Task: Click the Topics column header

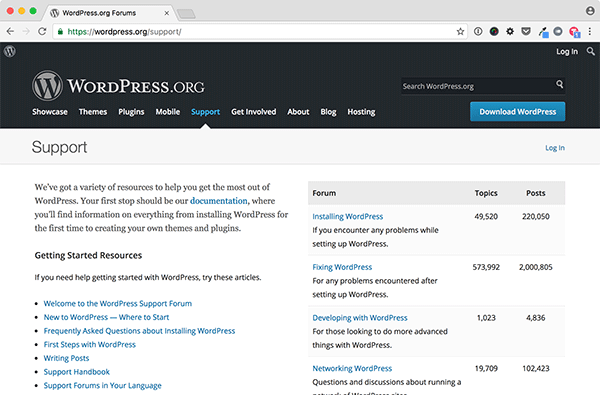Action: pyautogui.click(x=486, y=193)
